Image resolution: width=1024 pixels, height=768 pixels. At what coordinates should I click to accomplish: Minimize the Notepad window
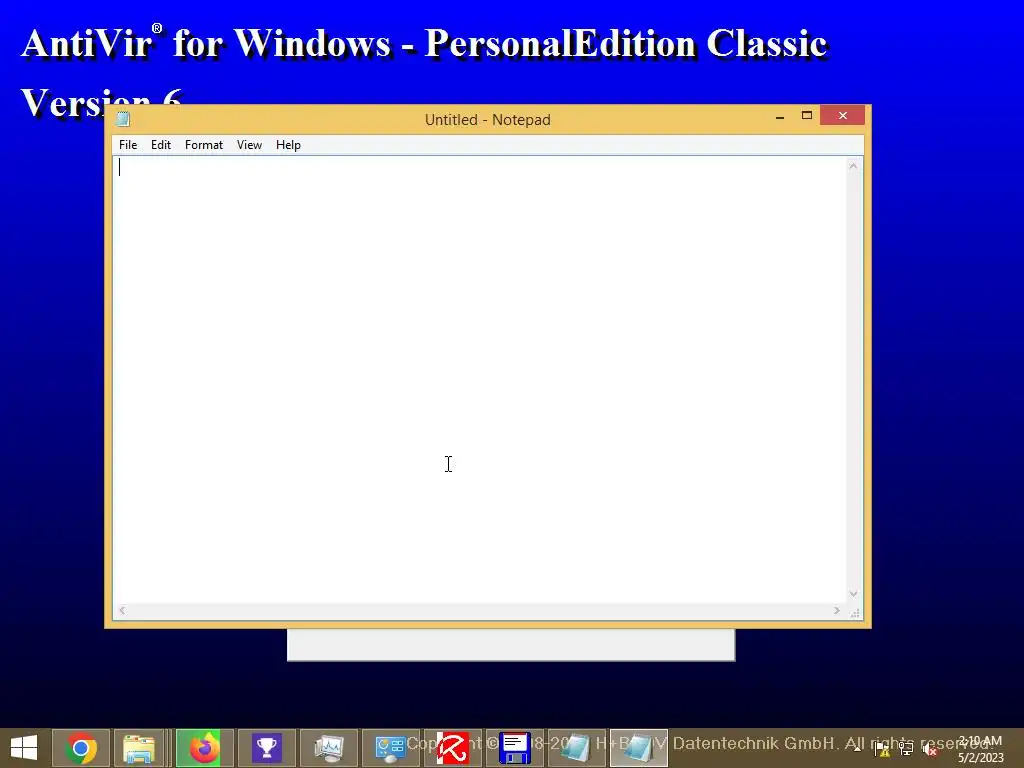[x=780, y=116]
